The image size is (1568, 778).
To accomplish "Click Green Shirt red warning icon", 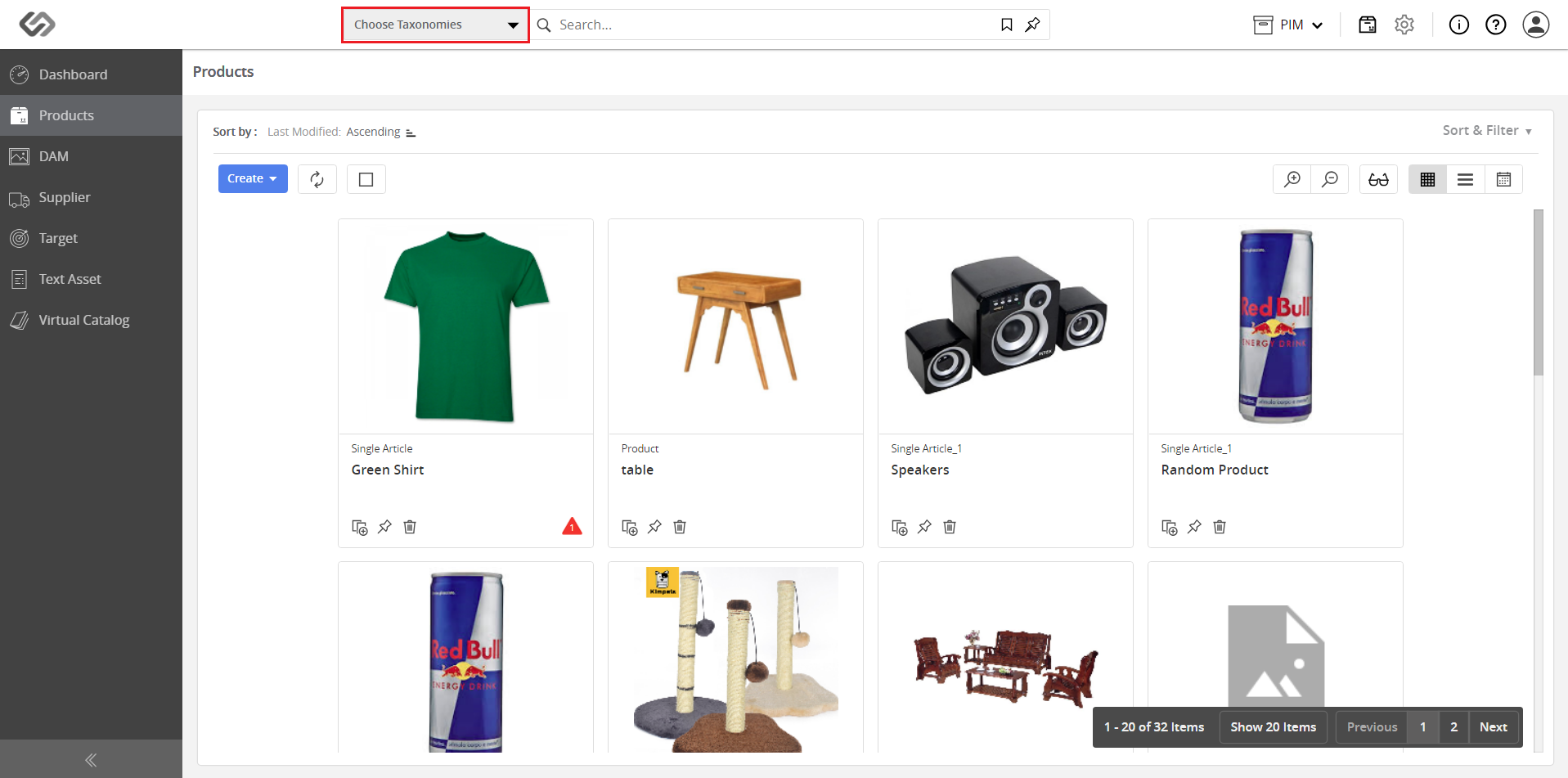I will tap(572, 526).
